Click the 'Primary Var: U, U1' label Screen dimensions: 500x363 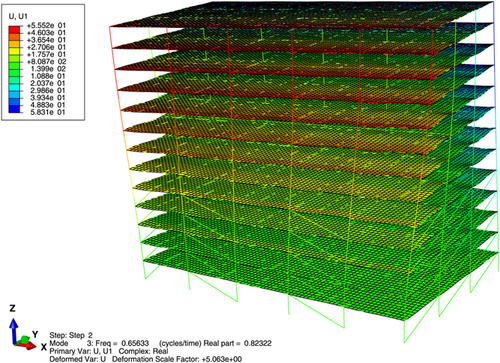81,351
